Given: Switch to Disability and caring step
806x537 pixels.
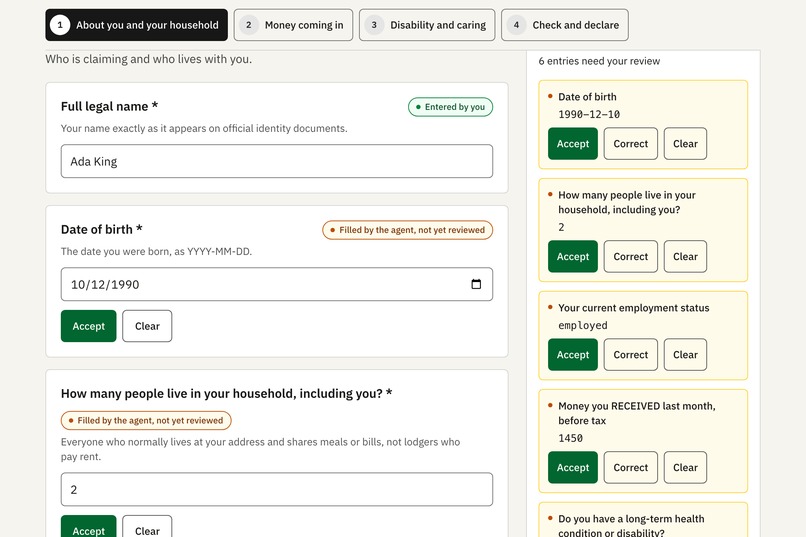Looking at the screenshot, I should tap(427, 25).
